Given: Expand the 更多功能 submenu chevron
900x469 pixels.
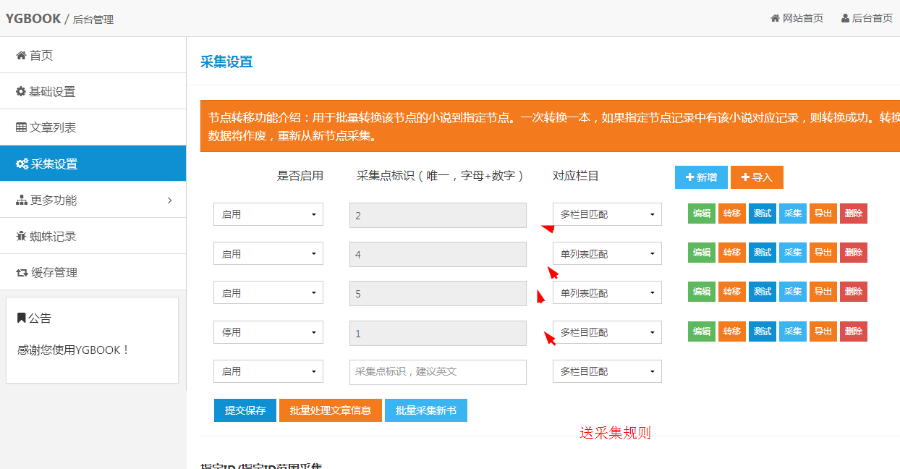Looking at the screenshot, I should click(169, 200).
